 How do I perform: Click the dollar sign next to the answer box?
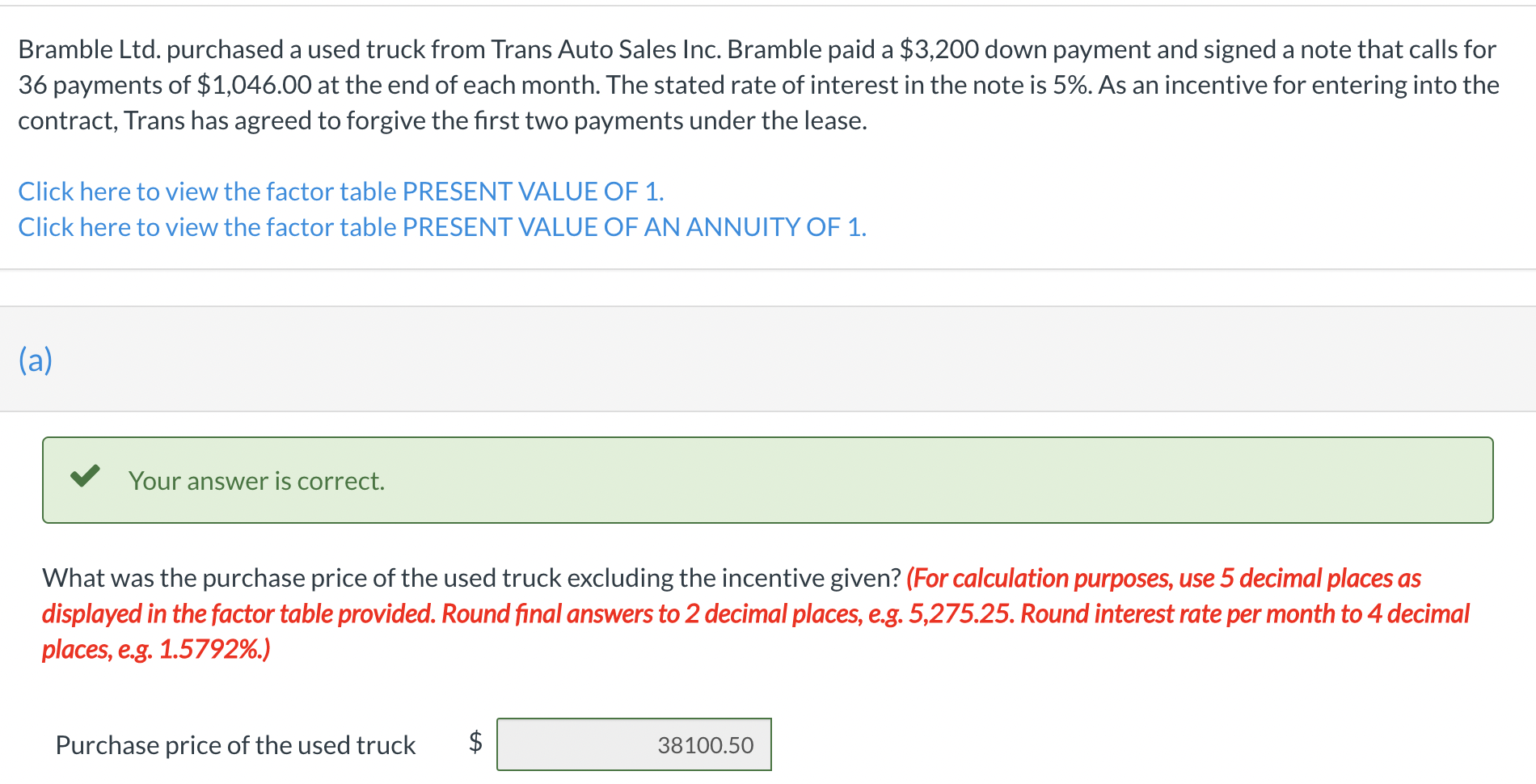point(475,742)
